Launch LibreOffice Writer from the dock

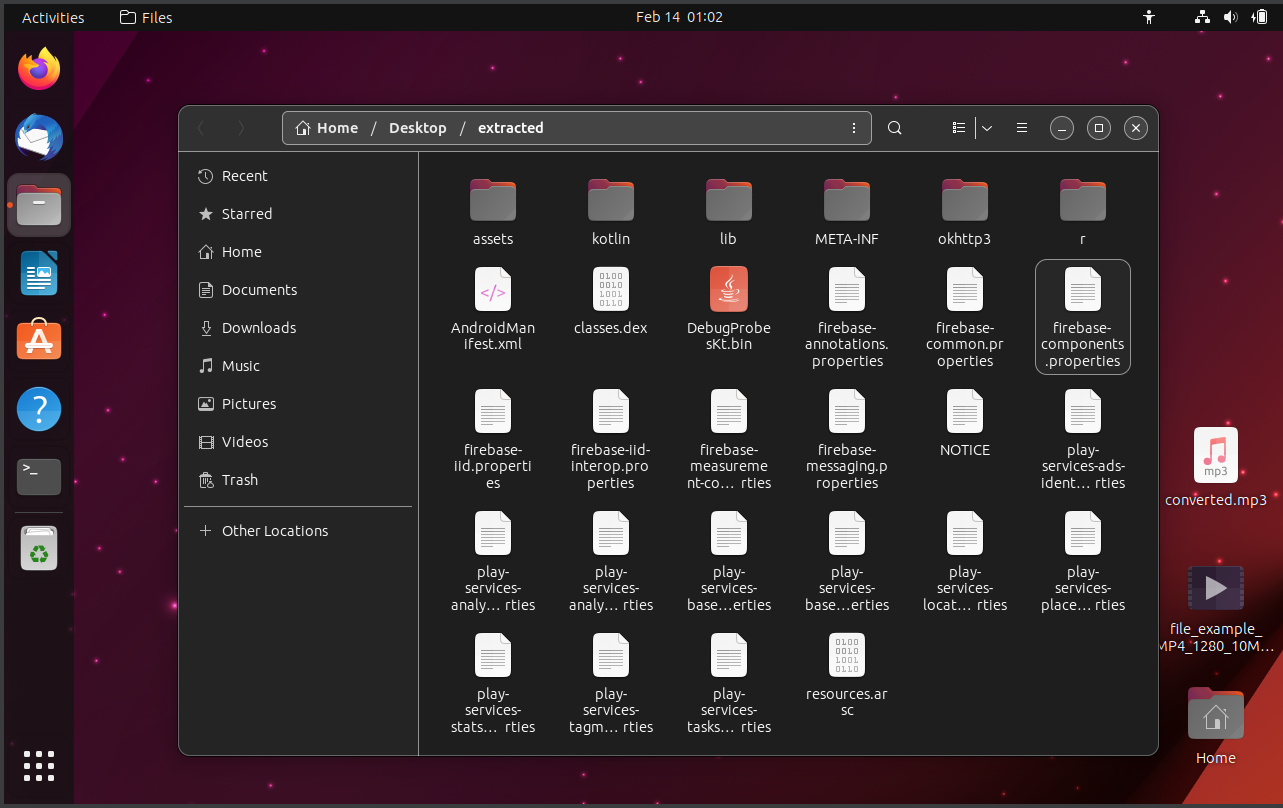(38, 273)
